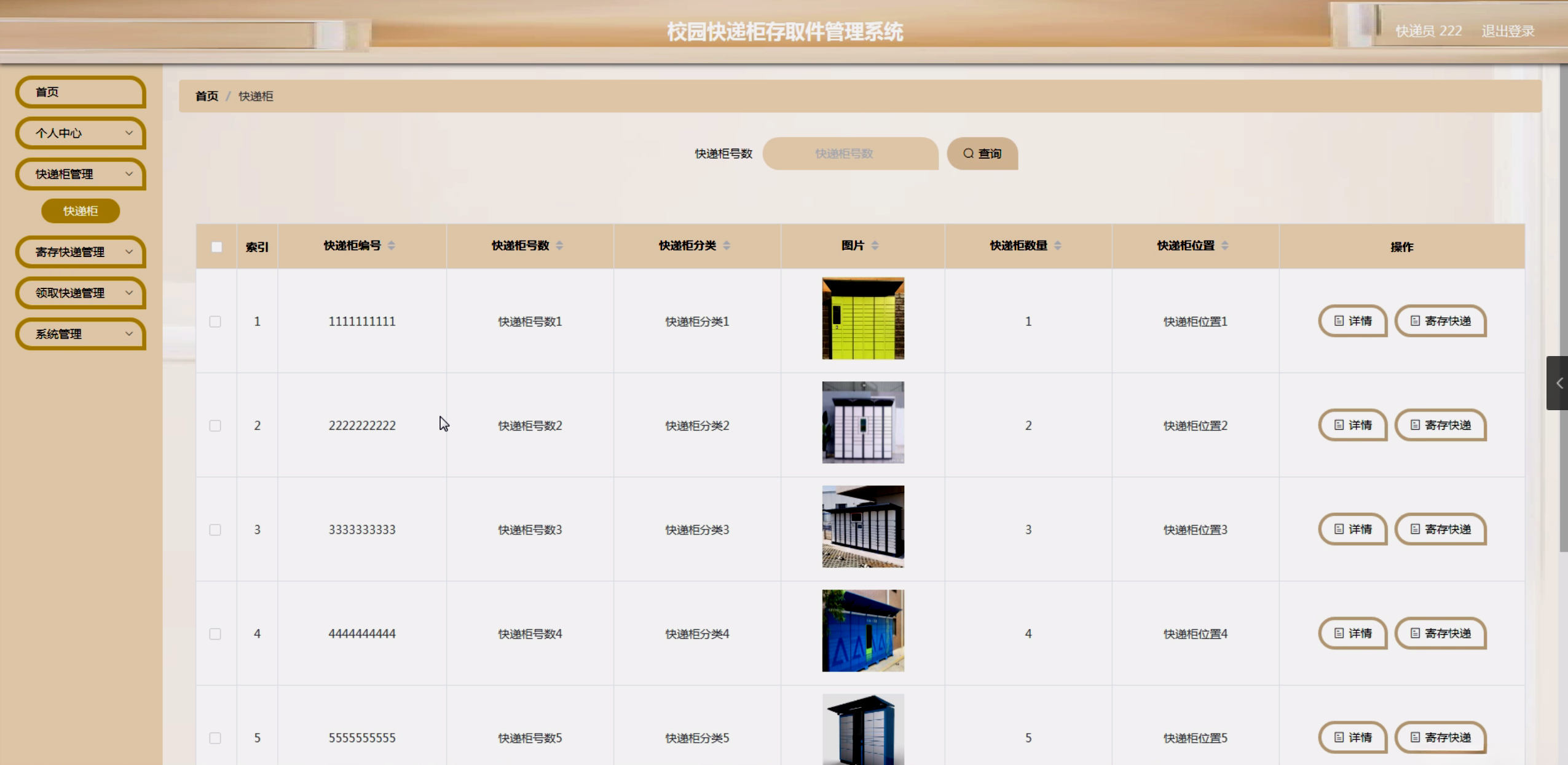1568x765 pixels.
Task: Click the 查询 search button
Action: [982, 154]
